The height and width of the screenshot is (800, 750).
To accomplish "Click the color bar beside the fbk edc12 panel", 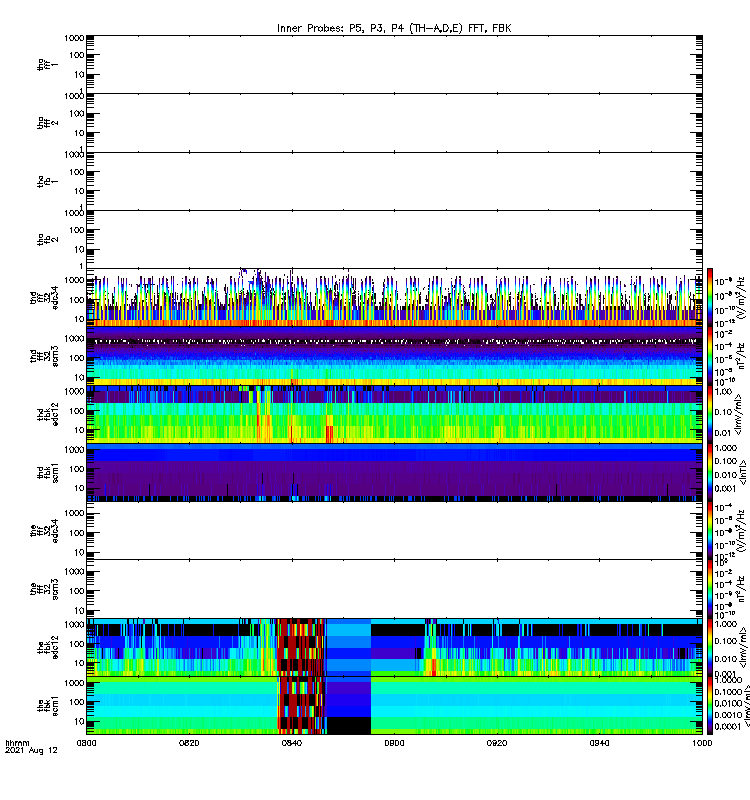I will click(710, 647).
